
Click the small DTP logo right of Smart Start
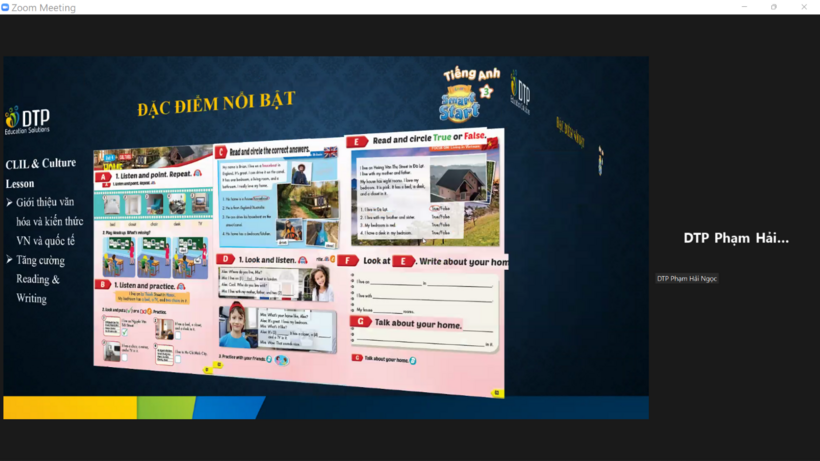(520, 92)
